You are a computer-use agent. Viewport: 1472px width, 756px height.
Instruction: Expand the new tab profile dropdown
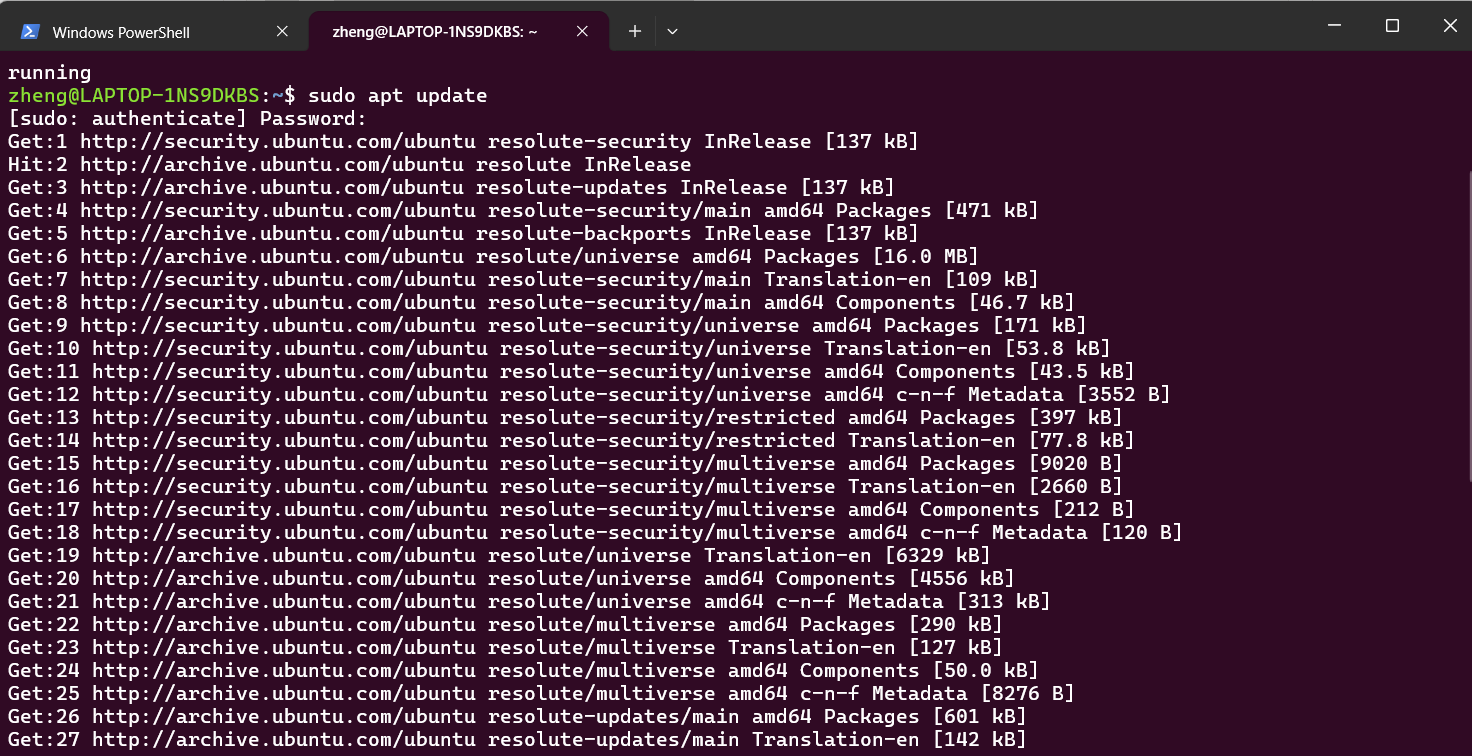tap(672, 32)
